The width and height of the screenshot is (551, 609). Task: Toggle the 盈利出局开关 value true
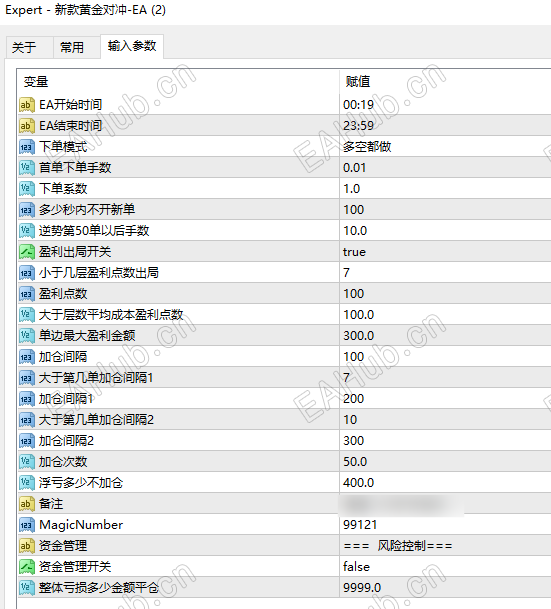click(354, 252)
